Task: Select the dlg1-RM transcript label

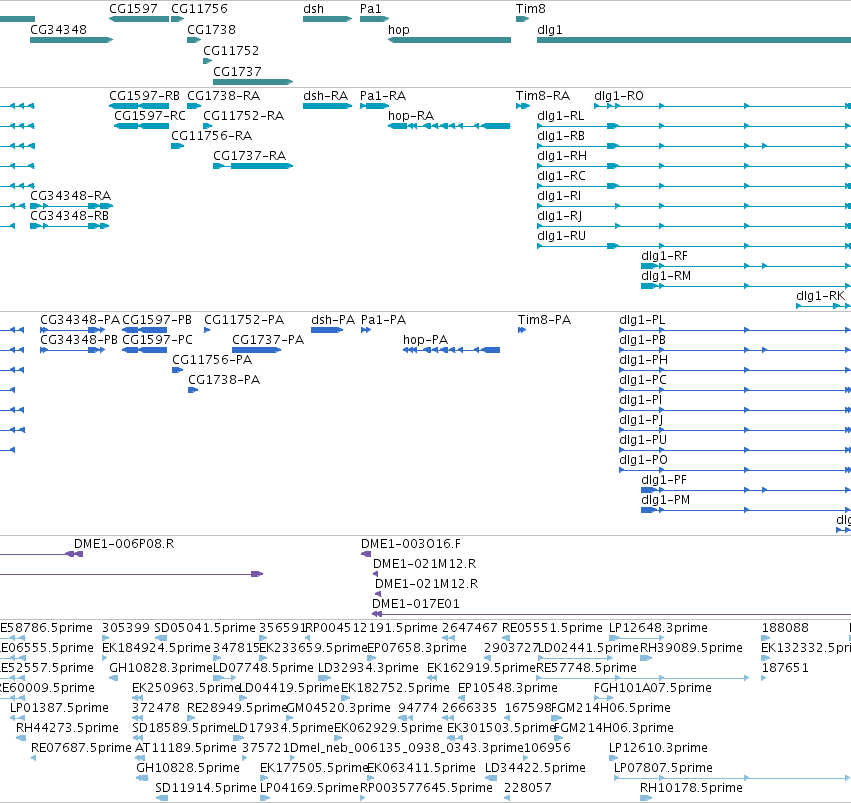Action: click(x=666, y=276)
